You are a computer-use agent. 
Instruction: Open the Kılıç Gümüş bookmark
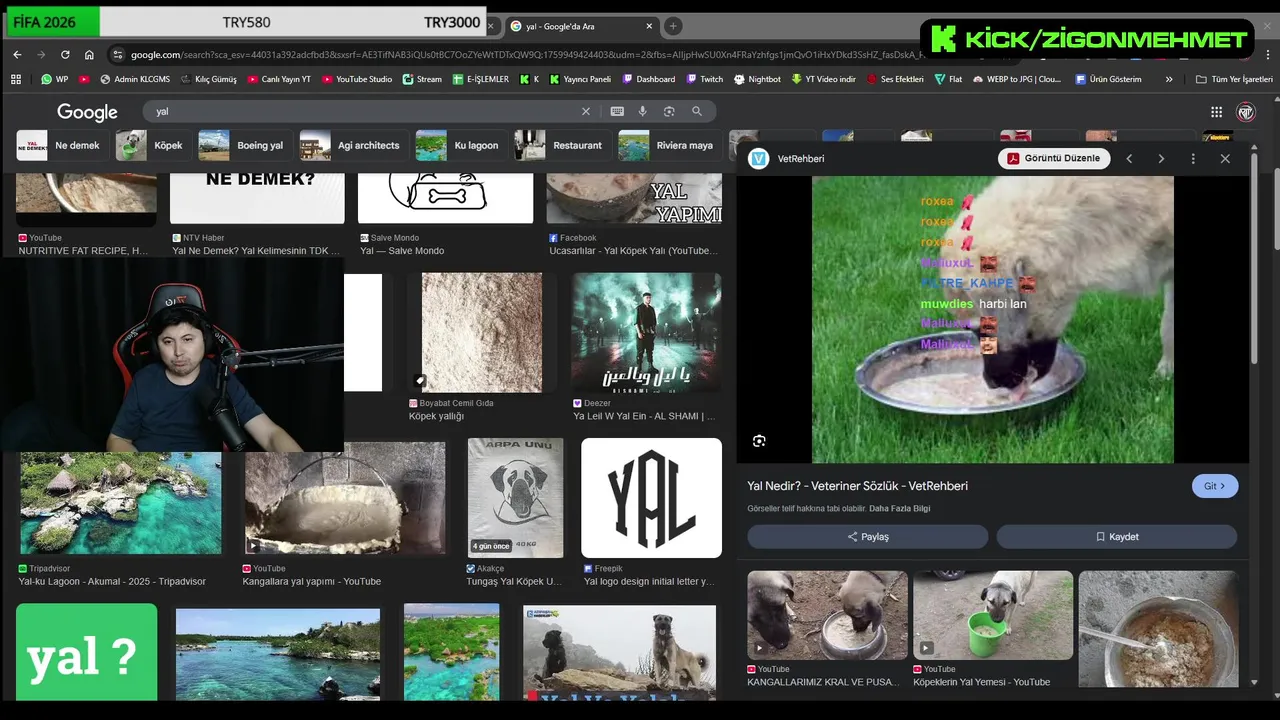(208, 79)
